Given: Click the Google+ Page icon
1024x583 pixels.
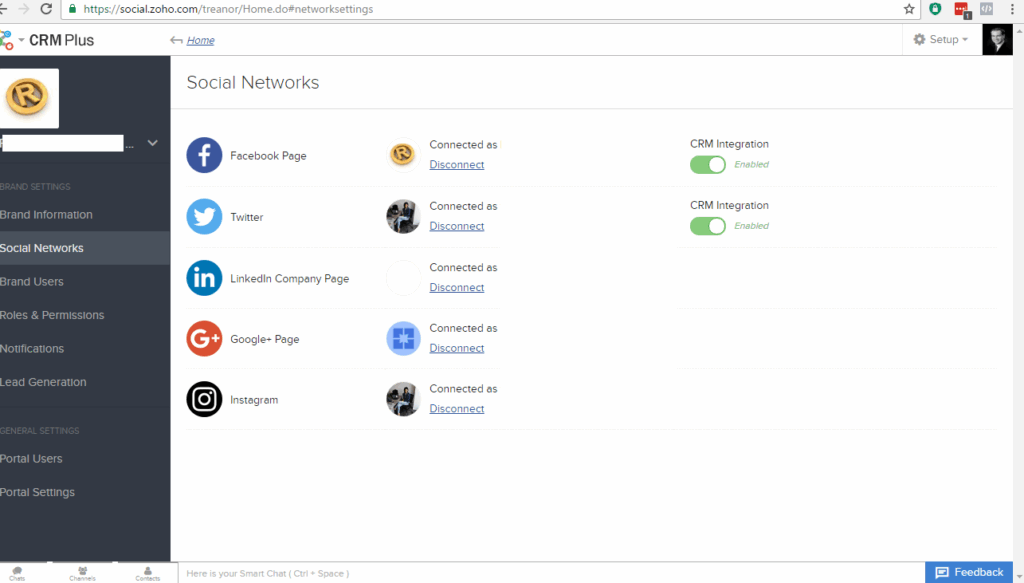Looking at the screenshot, I should [x=204, y=339].
